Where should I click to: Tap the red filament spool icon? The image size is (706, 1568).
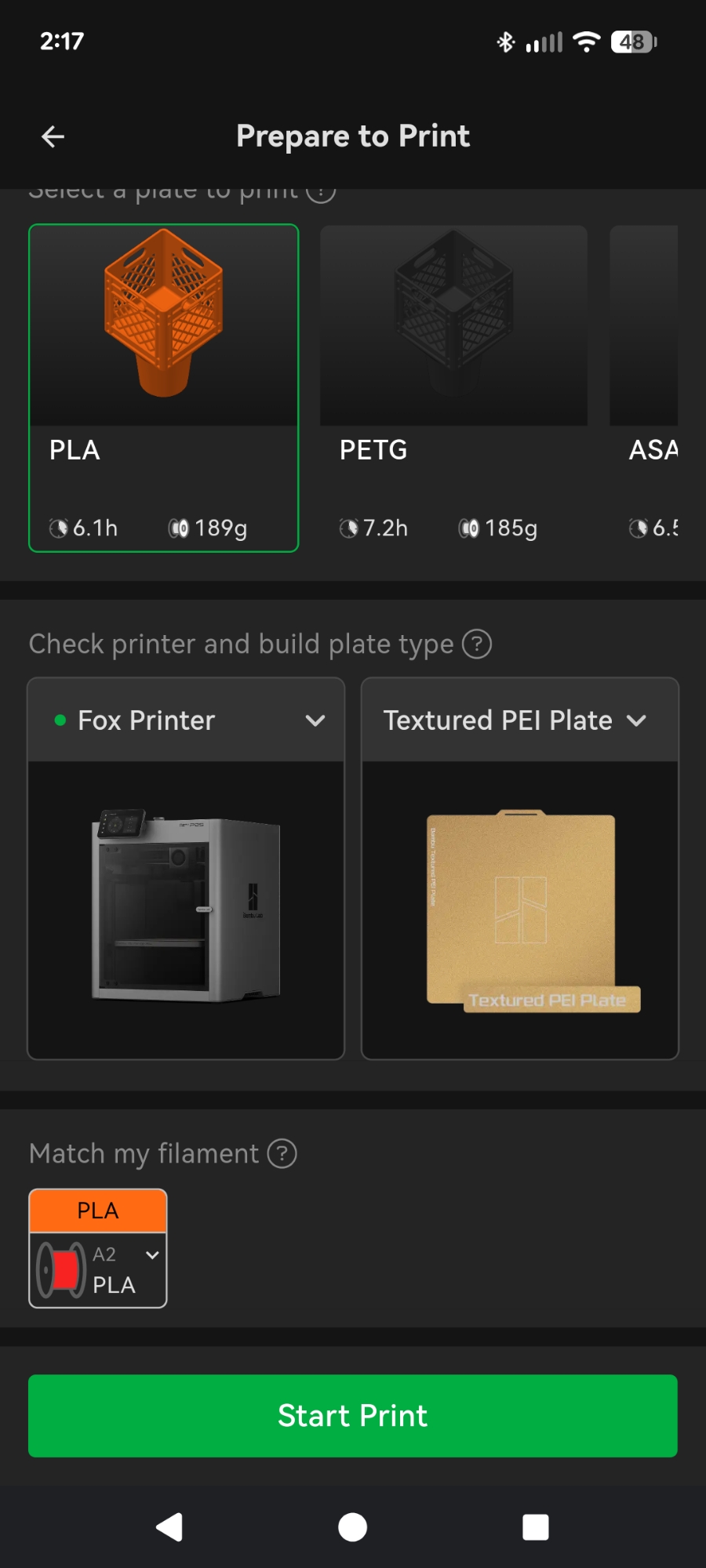point(61,1270)
